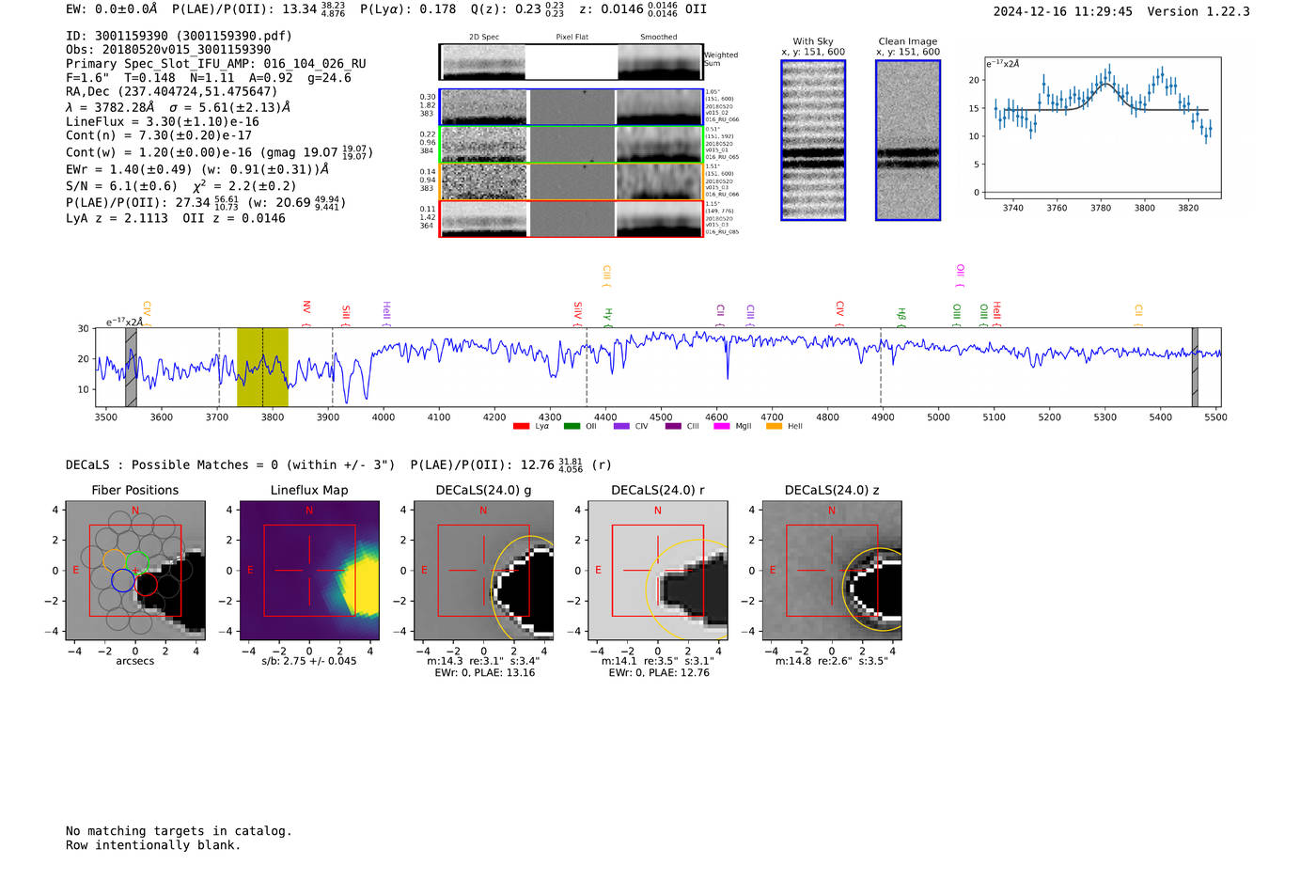The image size is (1316, 896).
Task: Click the S/N = 6.1(±0.6) text
Action: [121, 186]
